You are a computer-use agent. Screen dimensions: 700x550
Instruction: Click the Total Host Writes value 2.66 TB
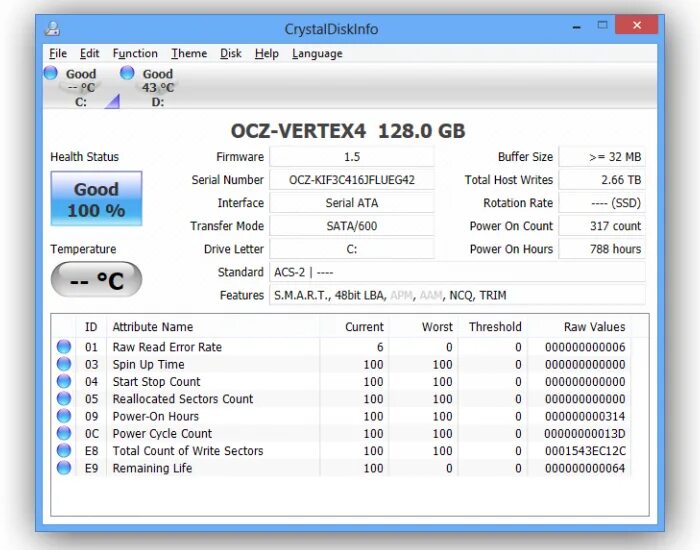[x=602, y=180]
